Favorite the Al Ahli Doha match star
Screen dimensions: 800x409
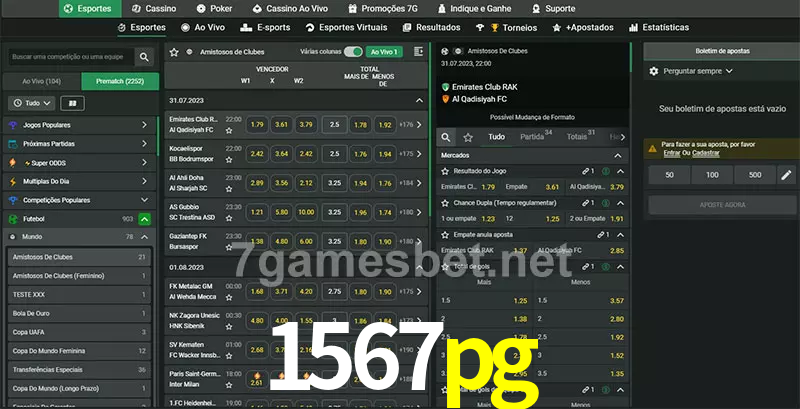pos(229,189)
